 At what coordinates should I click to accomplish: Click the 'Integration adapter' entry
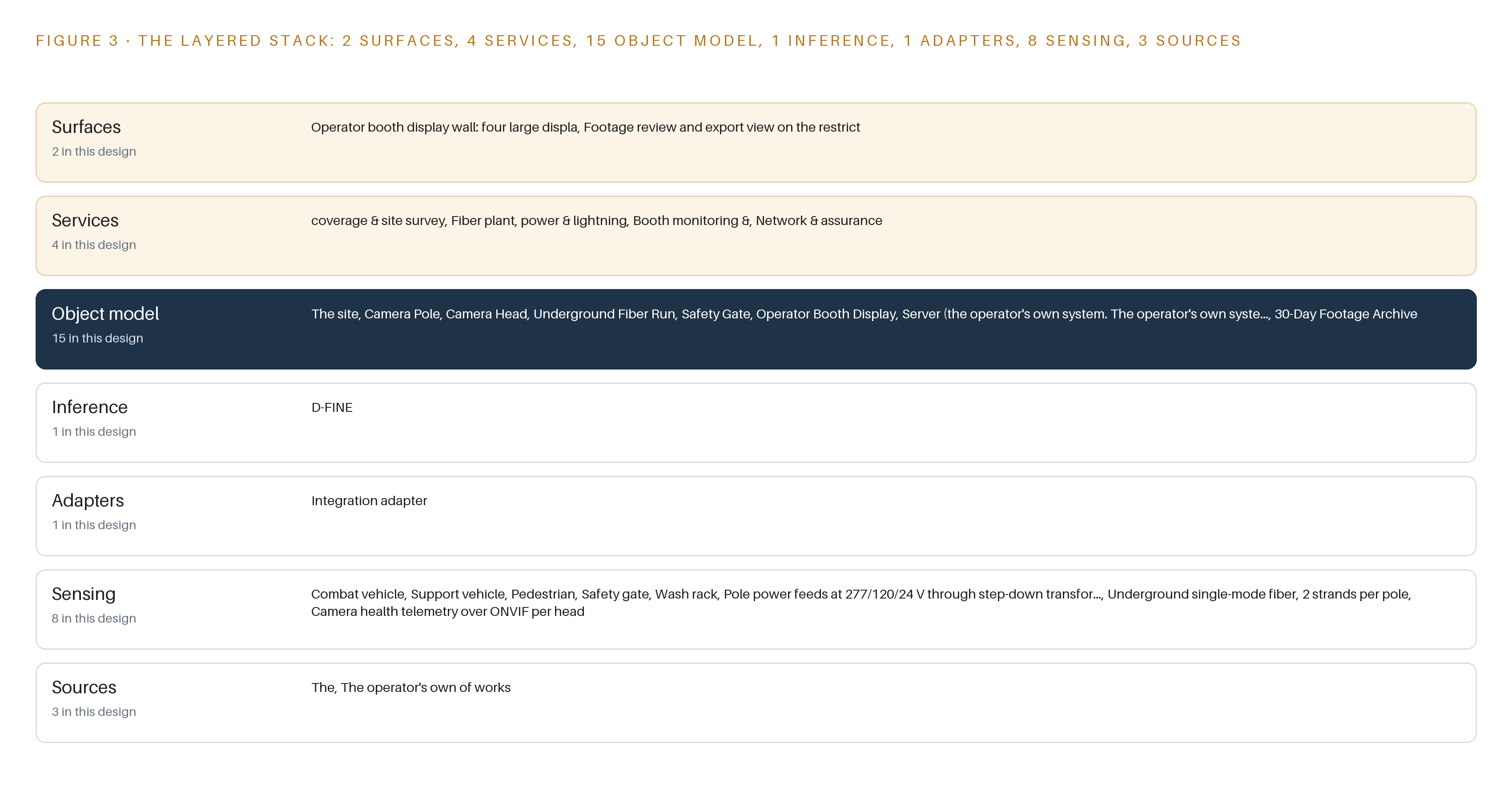coord(369,501)
